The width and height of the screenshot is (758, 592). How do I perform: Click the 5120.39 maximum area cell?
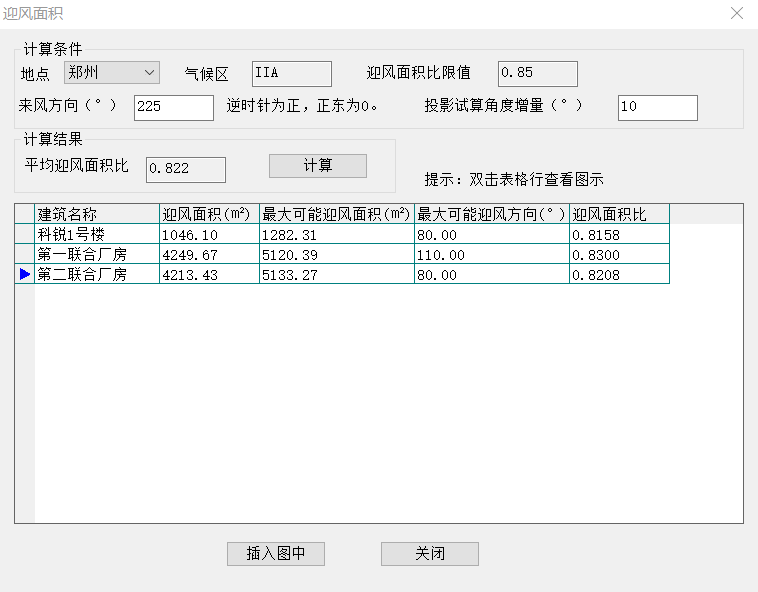point(336,254)
